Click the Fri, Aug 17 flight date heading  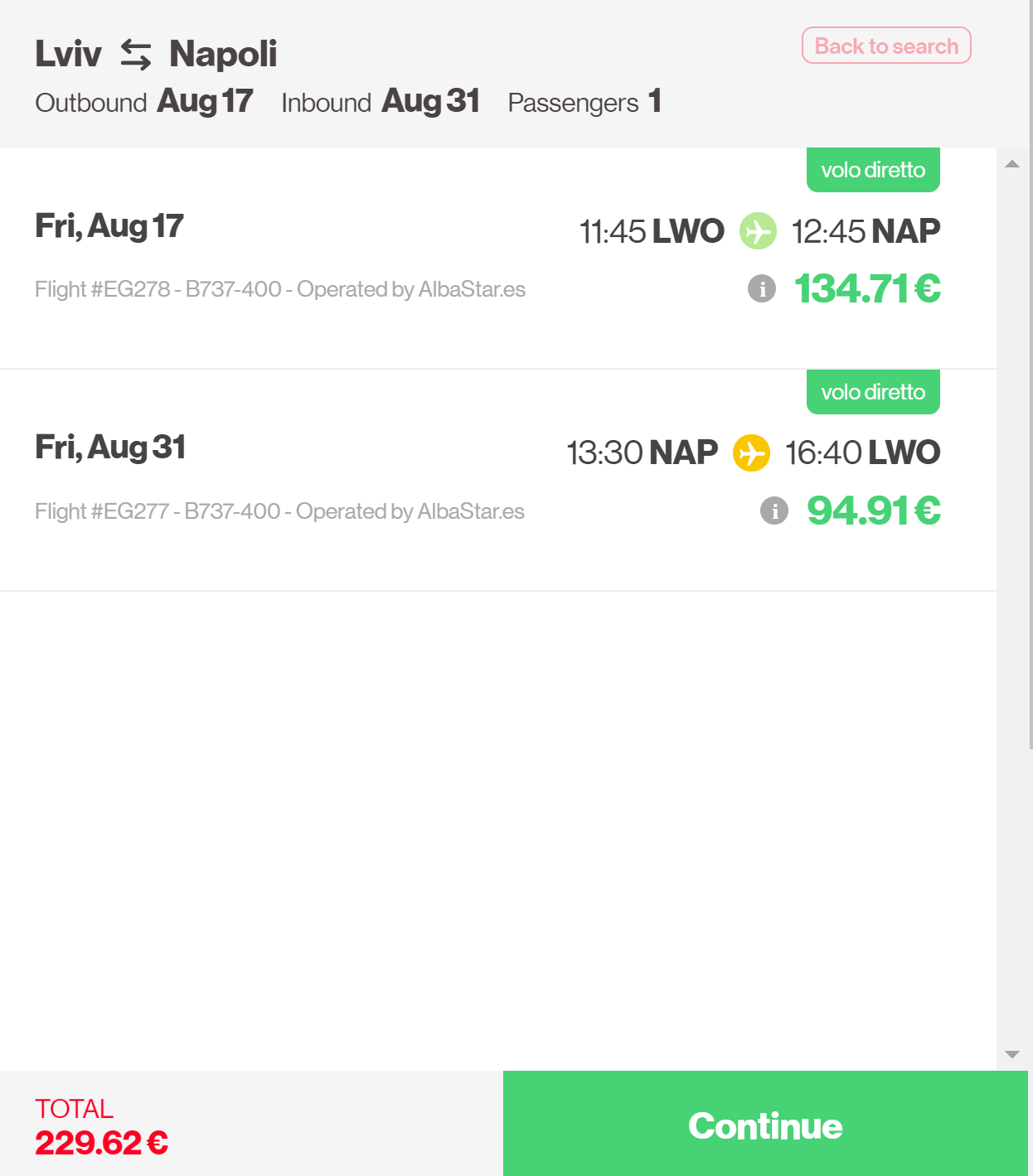coord(109,226)
